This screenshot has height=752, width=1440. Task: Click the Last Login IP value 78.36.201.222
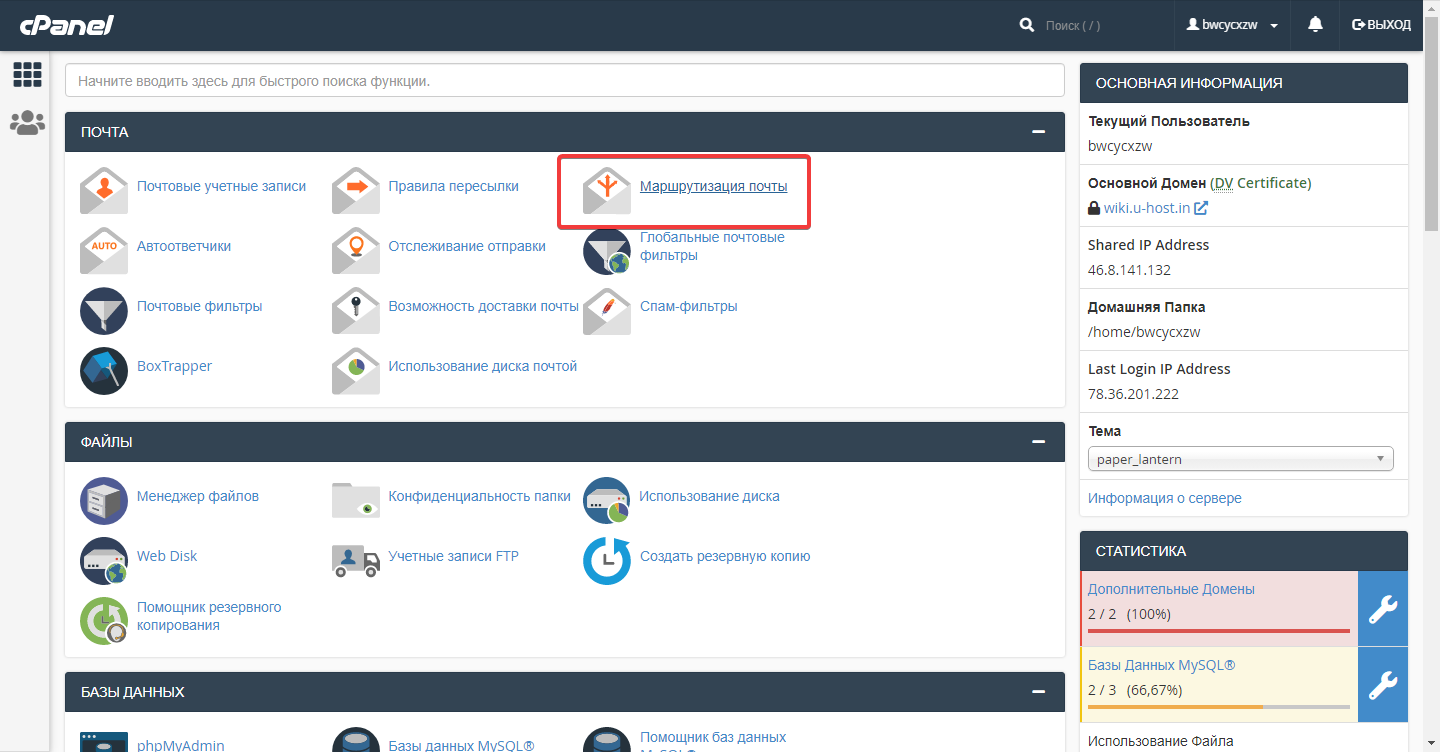tap(1133, 394)
